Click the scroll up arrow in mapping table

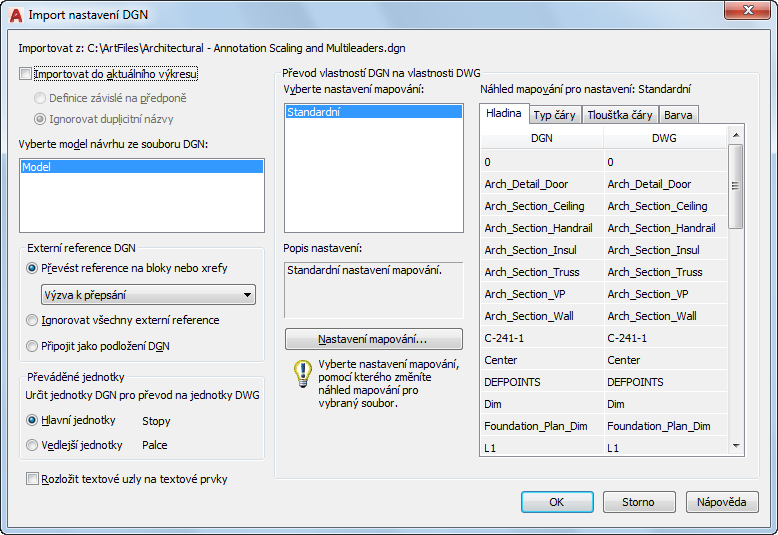point(736,135)
